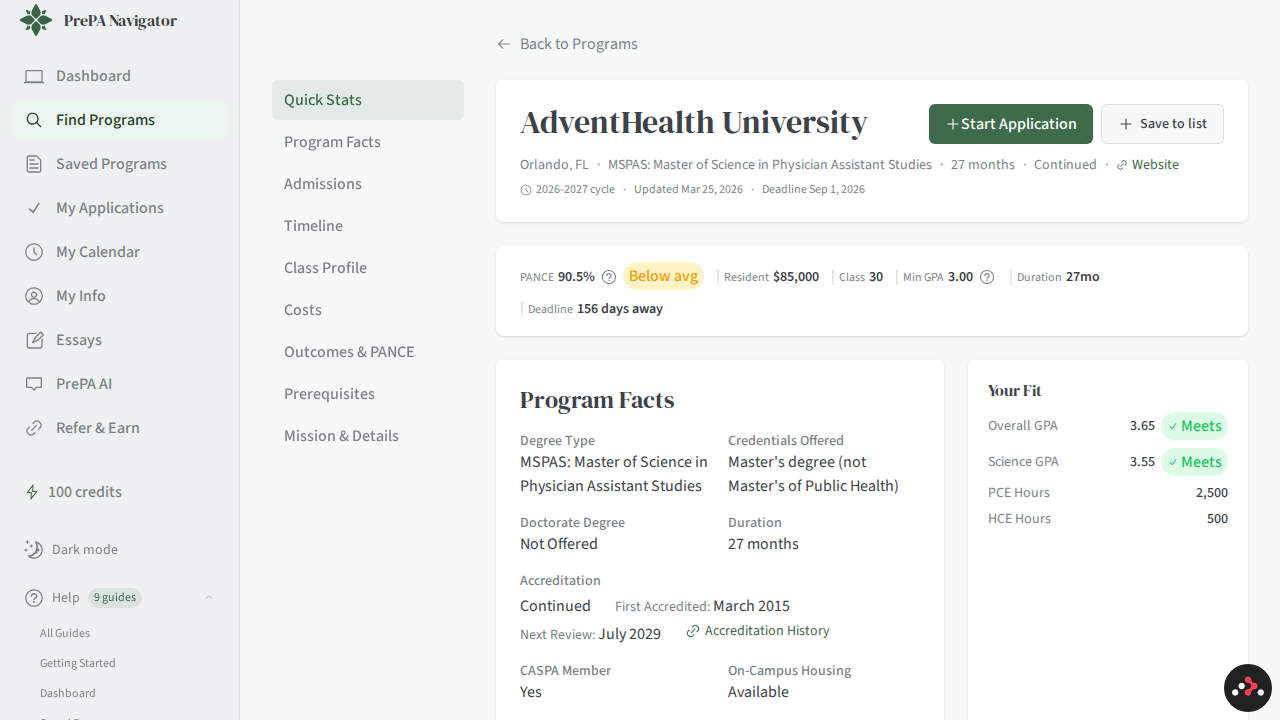Click the 100 credits text
Viewport: 1280px width, 720px height.
click(85, 492)
